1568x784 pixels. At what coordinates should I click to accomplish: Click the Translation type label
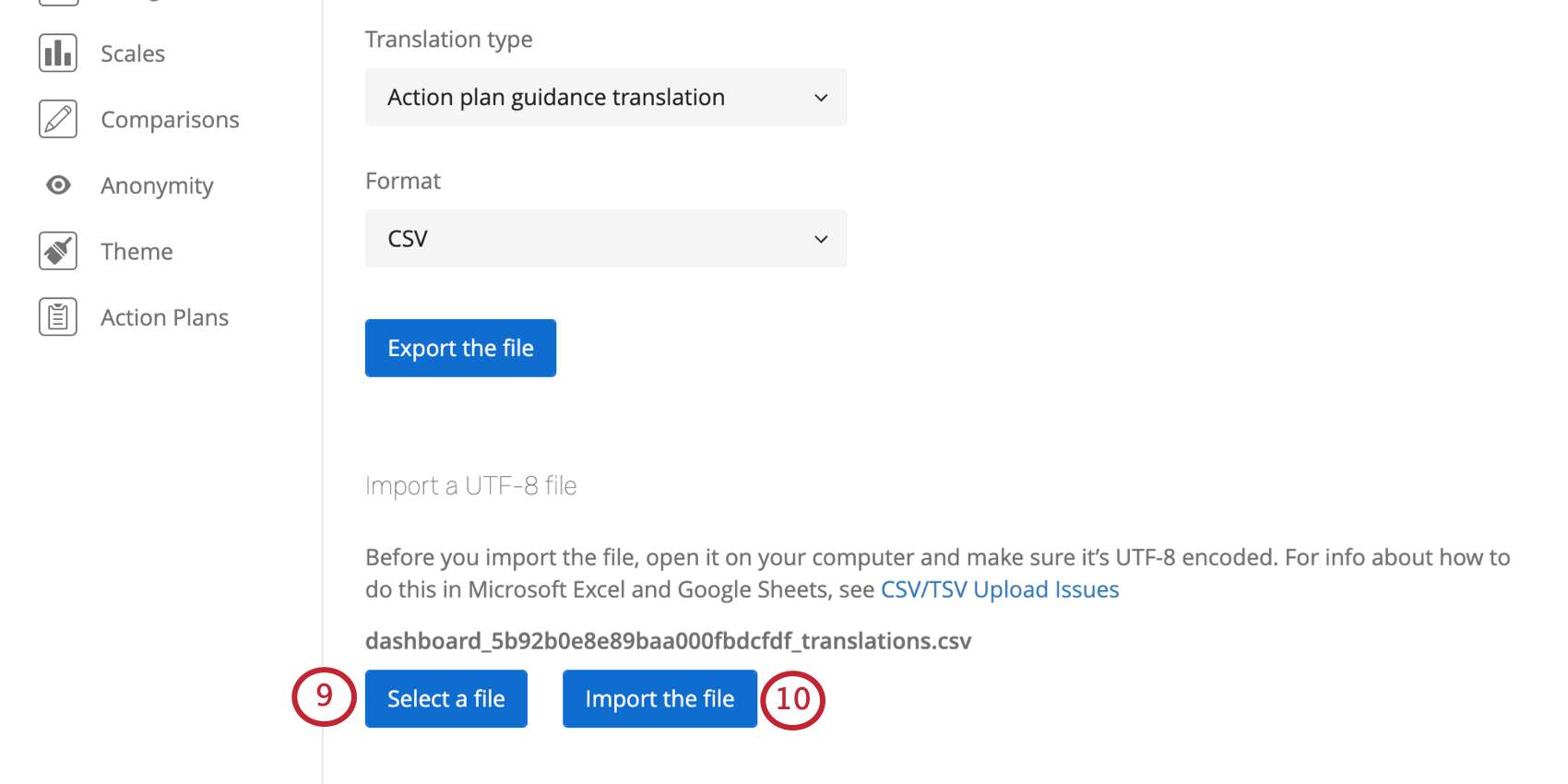pyautogui.click(x=448, y=40)
